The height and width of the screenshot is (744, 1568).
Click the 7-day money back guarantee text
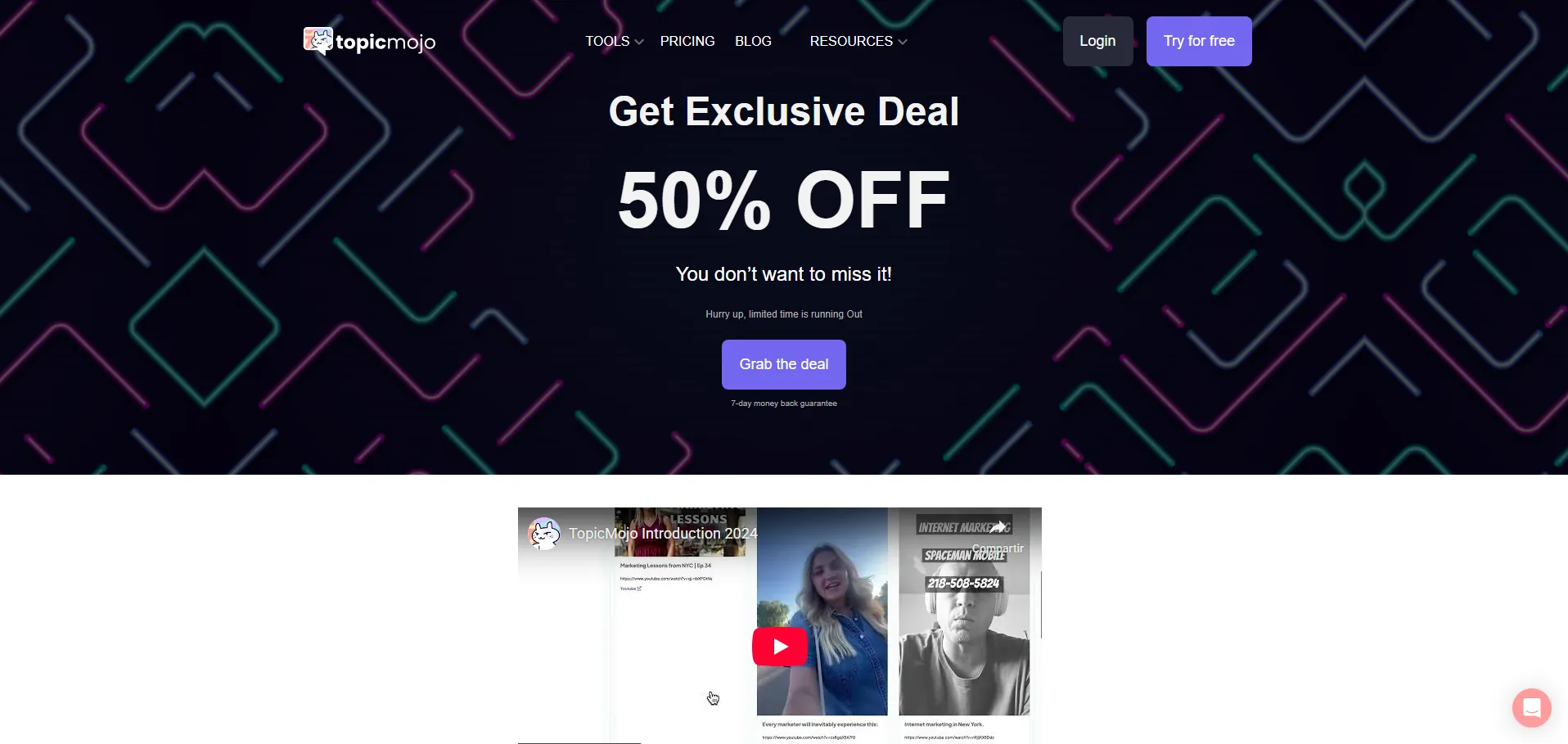(783, 404)
